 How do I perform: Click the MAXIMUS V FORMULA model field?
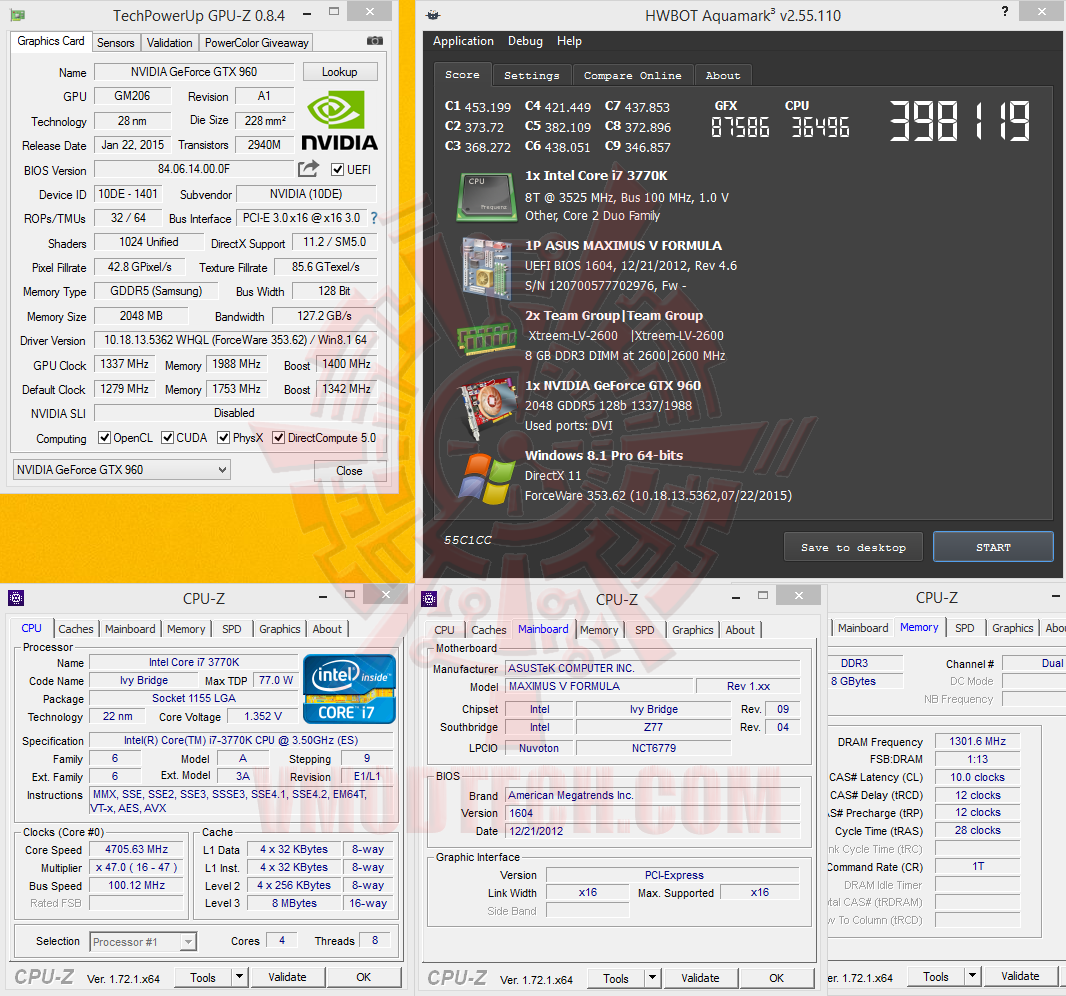point(599,686)
